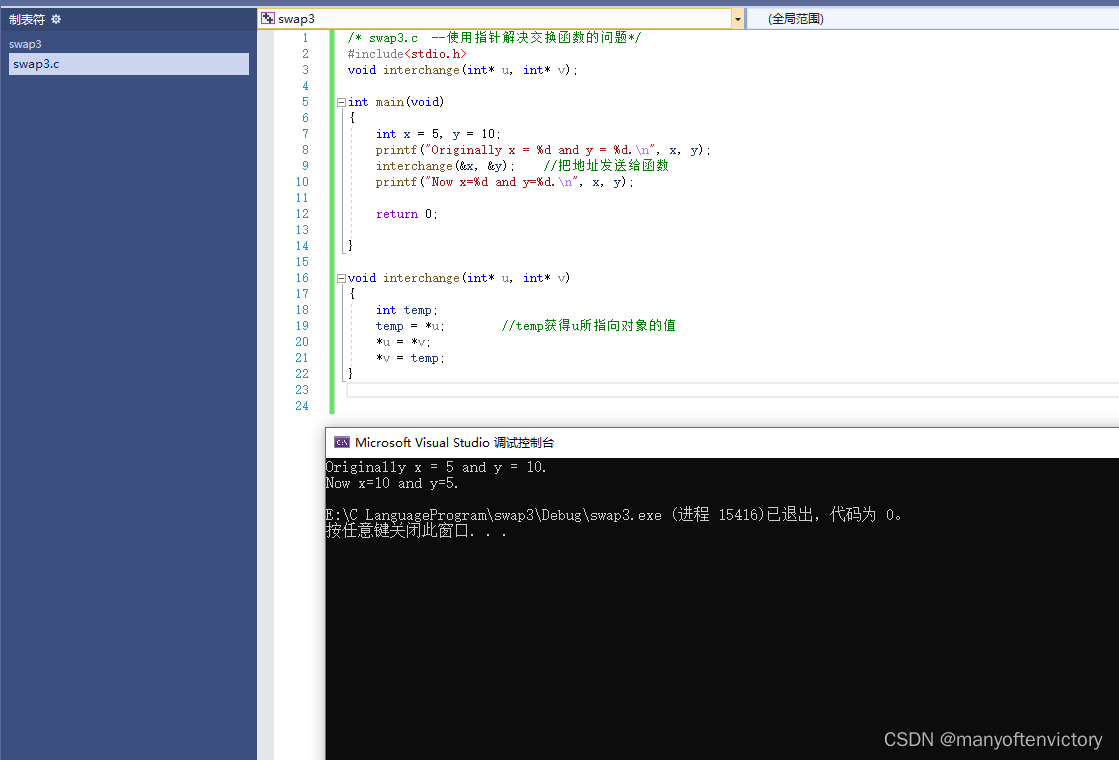Screen dimensions: 1119x760
Task: Open the (全局范围) scope combo box
Action: (932, 19)
